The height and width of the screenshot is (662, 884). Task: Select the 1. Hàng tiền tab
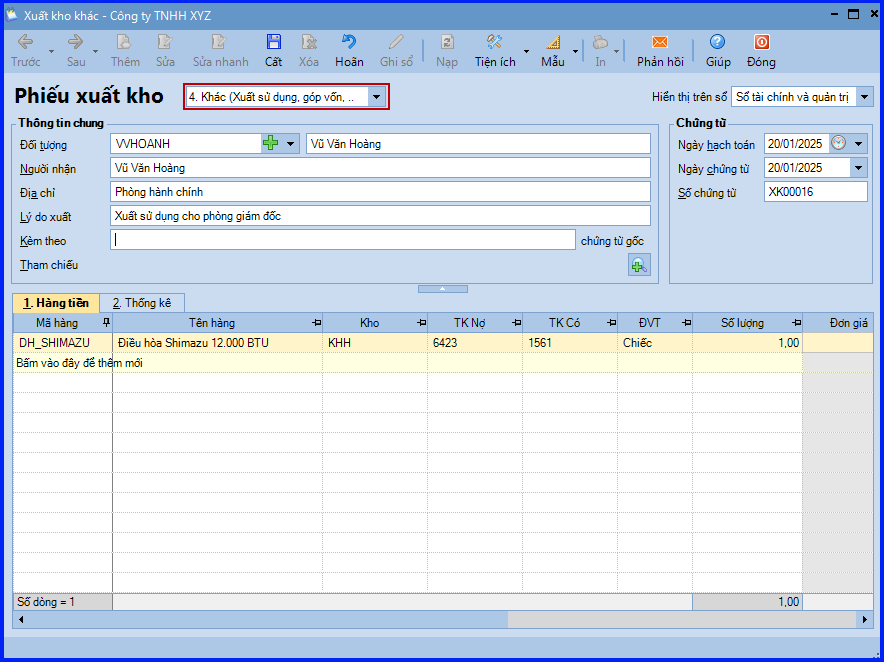click(x=56, y=303)
